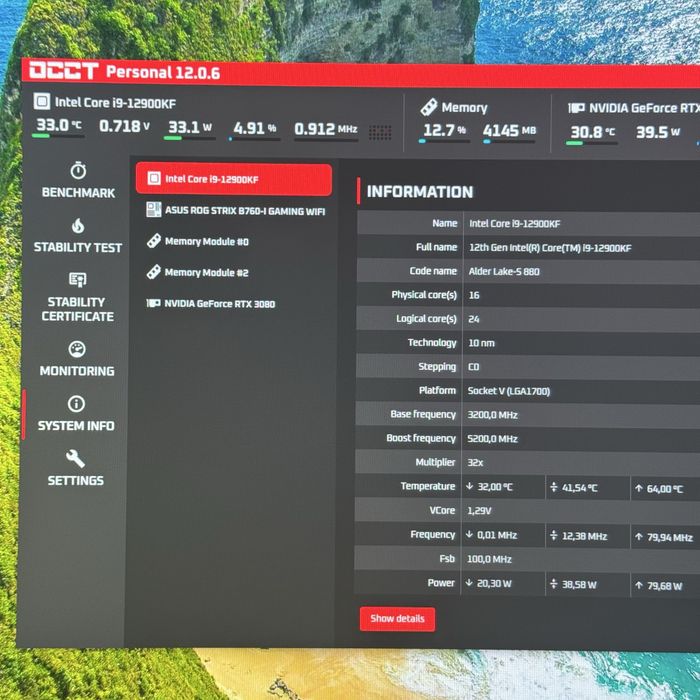Image resolution: width=700 pixels, height=700 pixels.
Task: Click Boost frequency value 5200,0 MHz
Action: [492, 439]
